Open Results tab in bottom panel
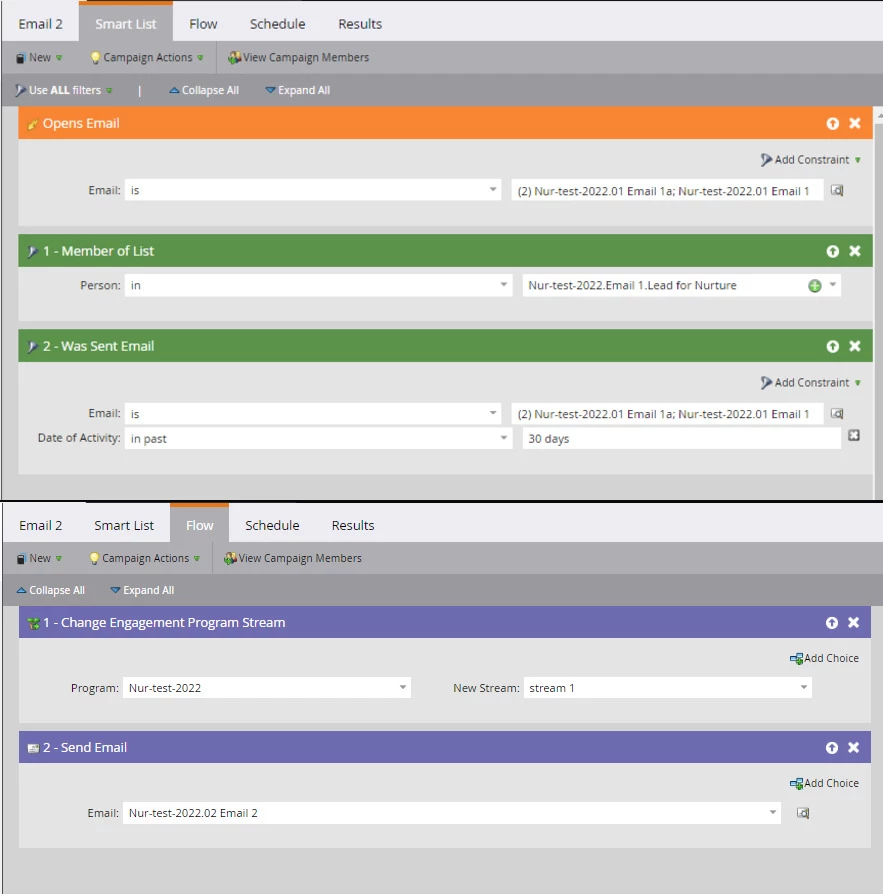Viewport: 883px width, 894px height. tap(353, 525)
